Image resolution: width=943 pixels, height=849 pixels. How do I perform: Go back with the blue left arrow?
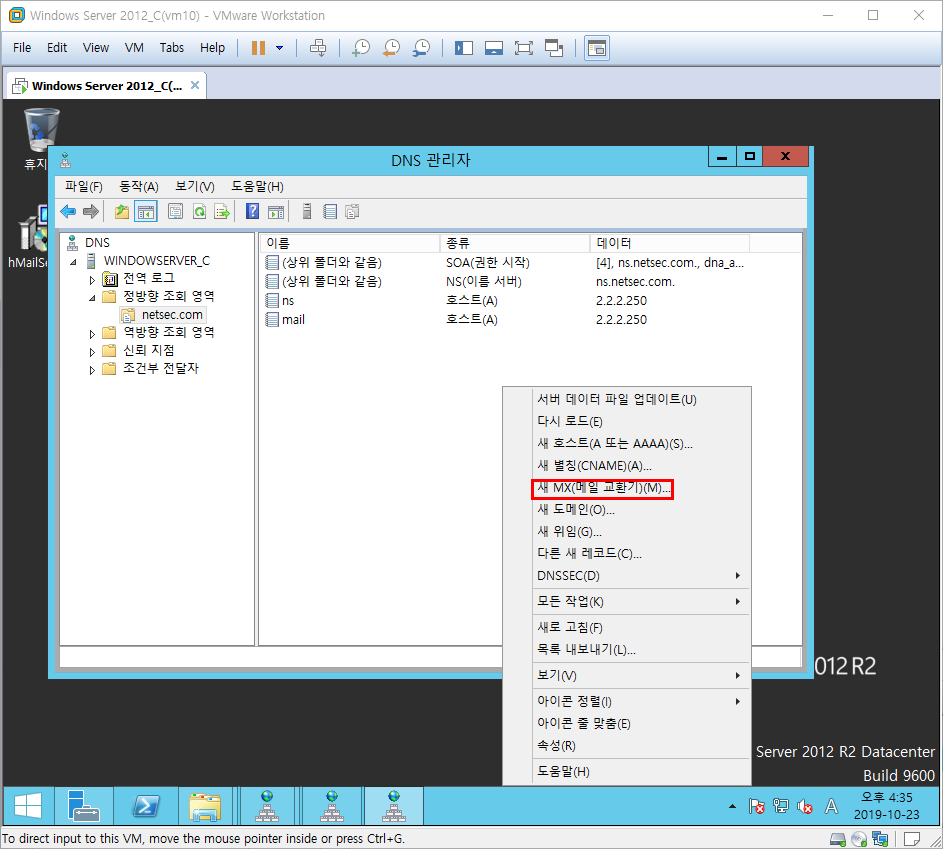[68, 212]
